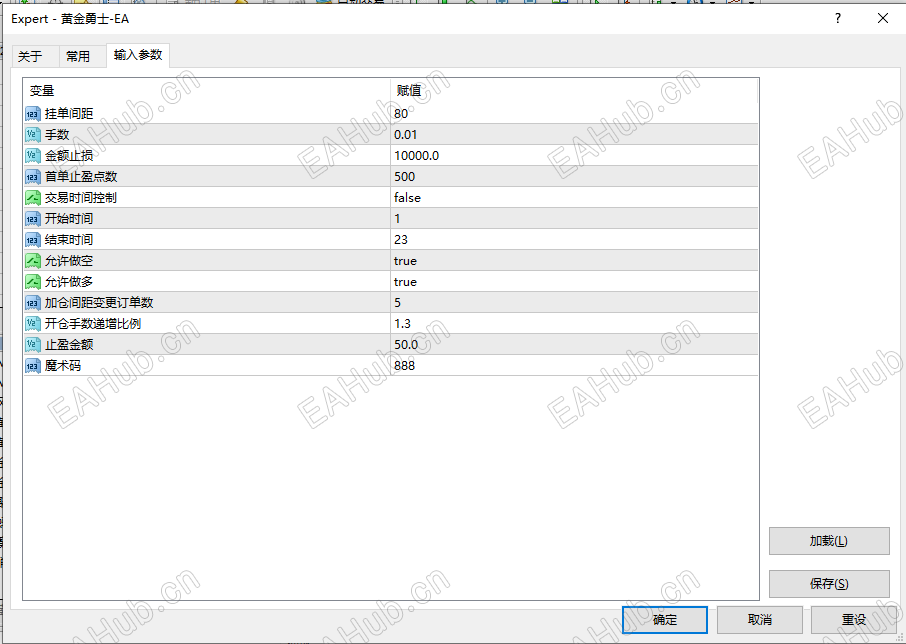Viewport: 906px width, 644px height.
Task: Click the icon beside 开始时间 row
Action: (x=32, y=219)
